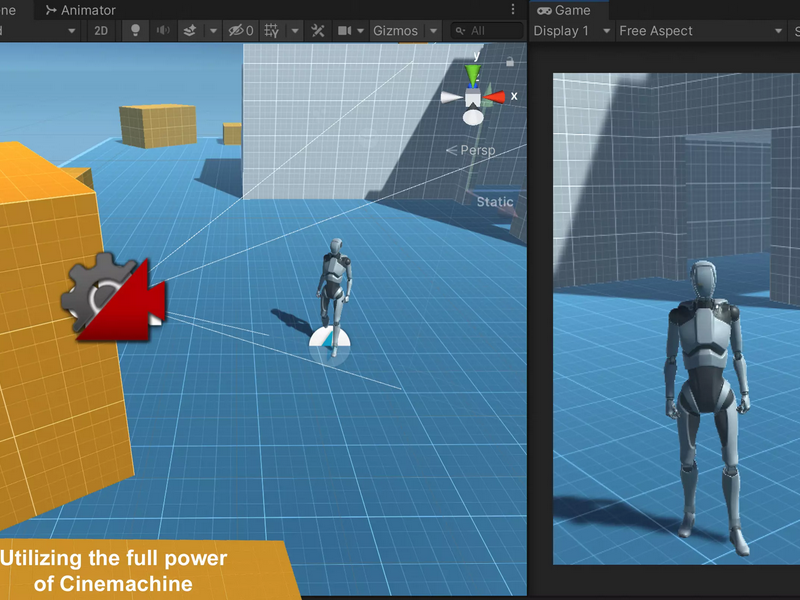Click the white bottom cone of orientation gizmo
The width and height of the screenshot is (800, 600).
click(473, 117)
